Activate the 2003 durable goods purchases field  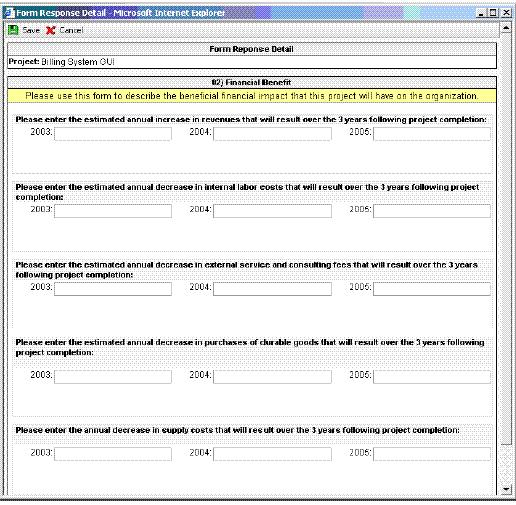tap(113, 377)
